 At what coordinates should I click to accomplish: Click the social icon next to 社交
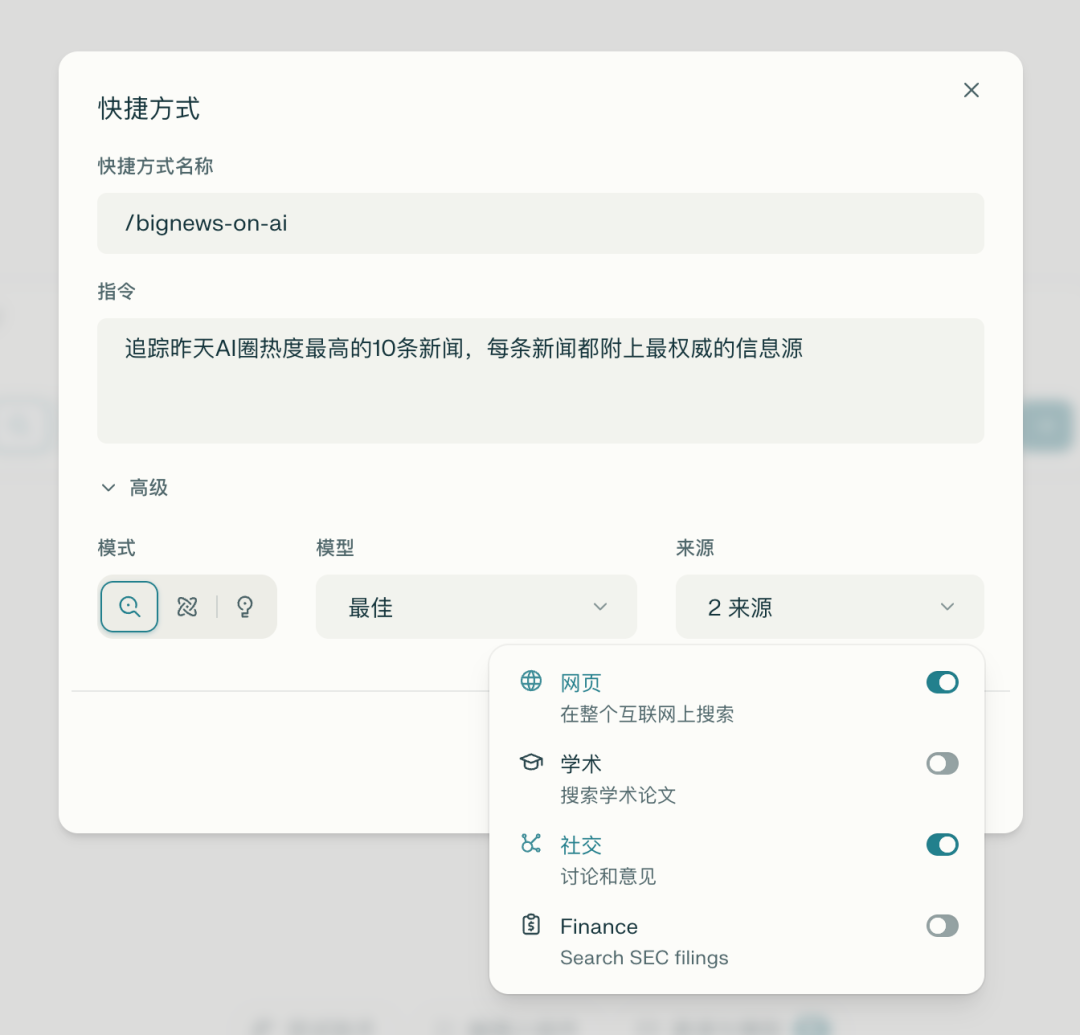pyautogui.click(x=533, y=844)
